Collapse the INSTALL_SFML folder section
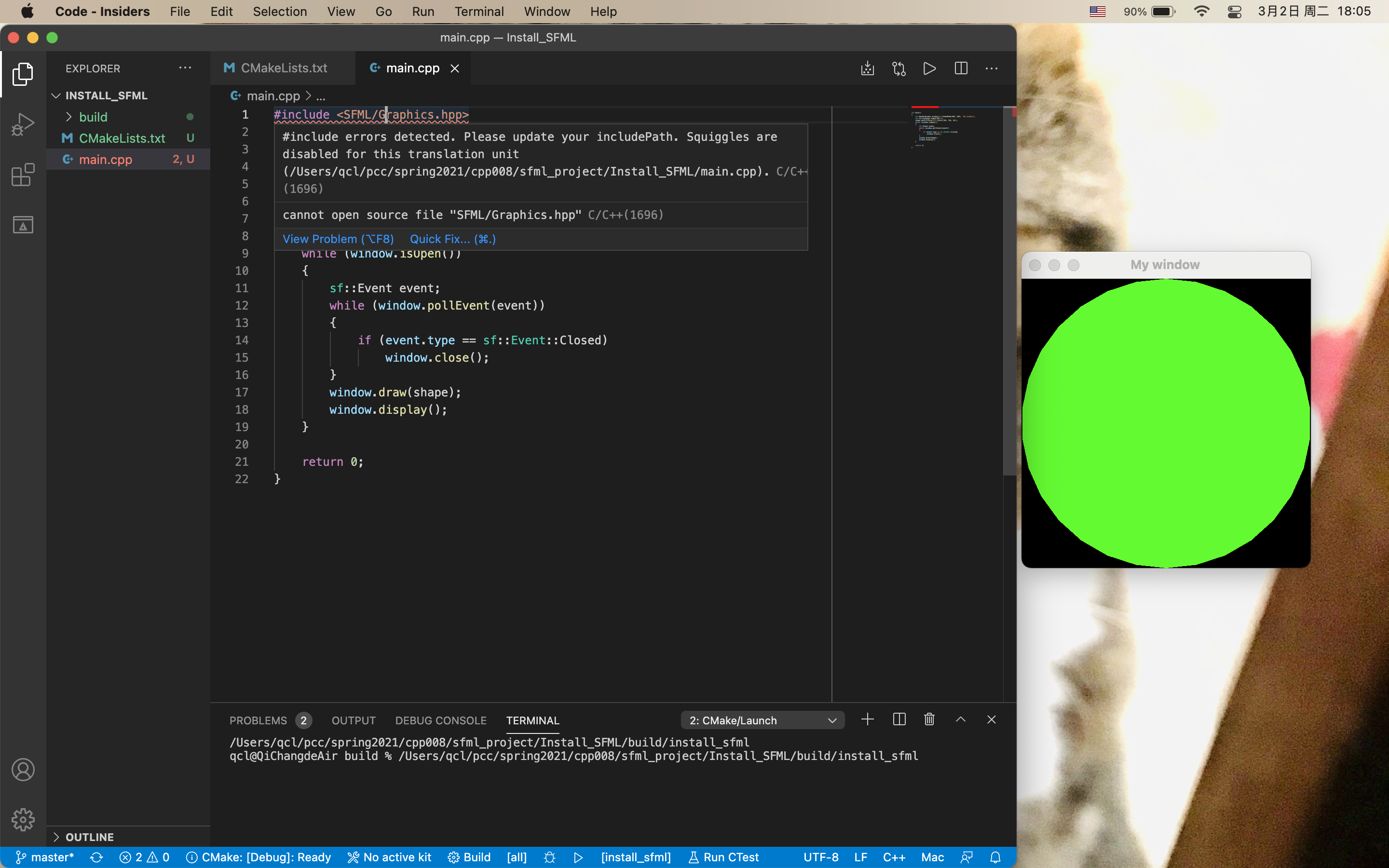The width and height of the screenshot is (1389, 868). pos(129,95)
